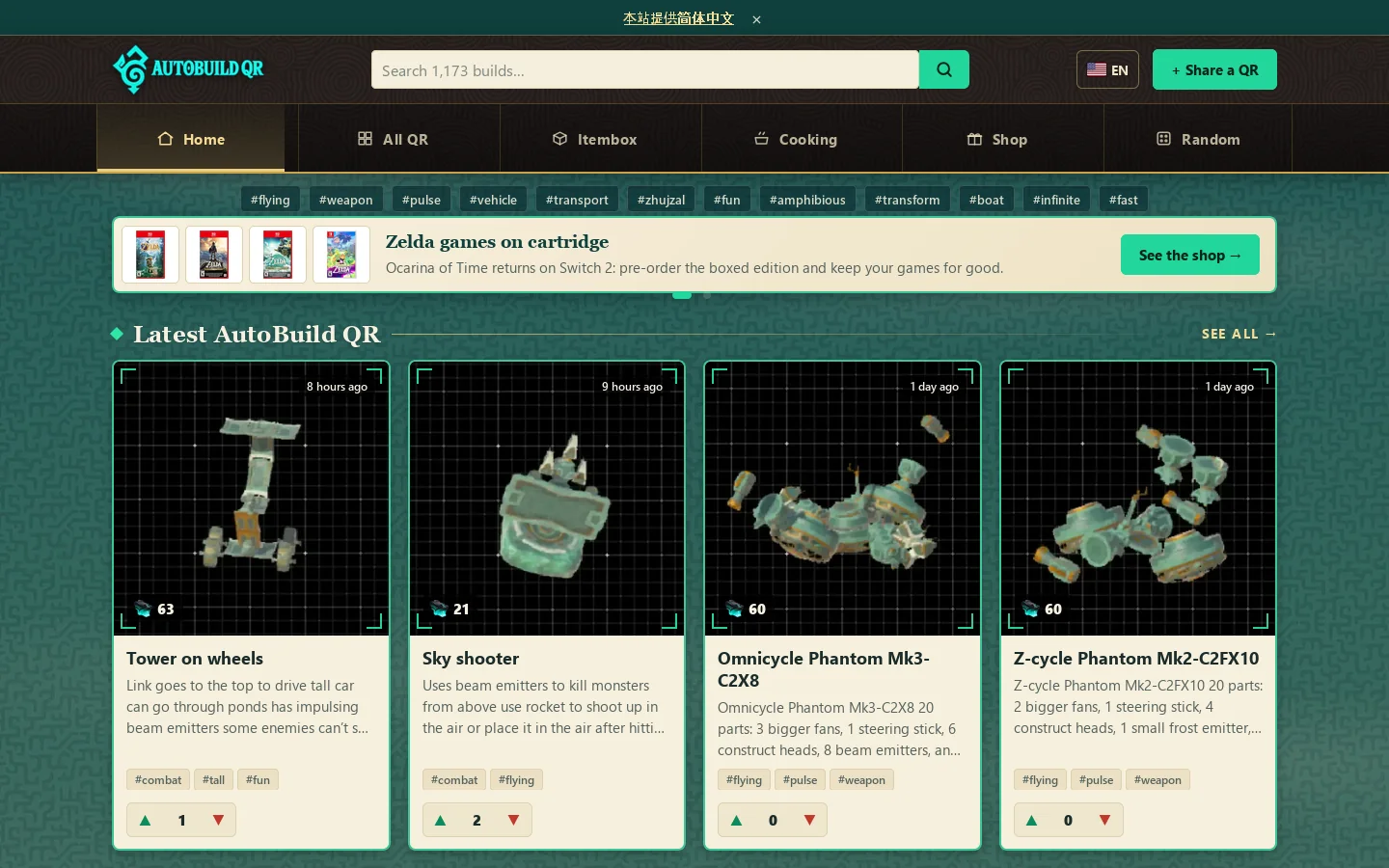Open the language selector showing EN
Image resolution: width=1389 pixels, height=868 pixels.
tap(1107, 69)
